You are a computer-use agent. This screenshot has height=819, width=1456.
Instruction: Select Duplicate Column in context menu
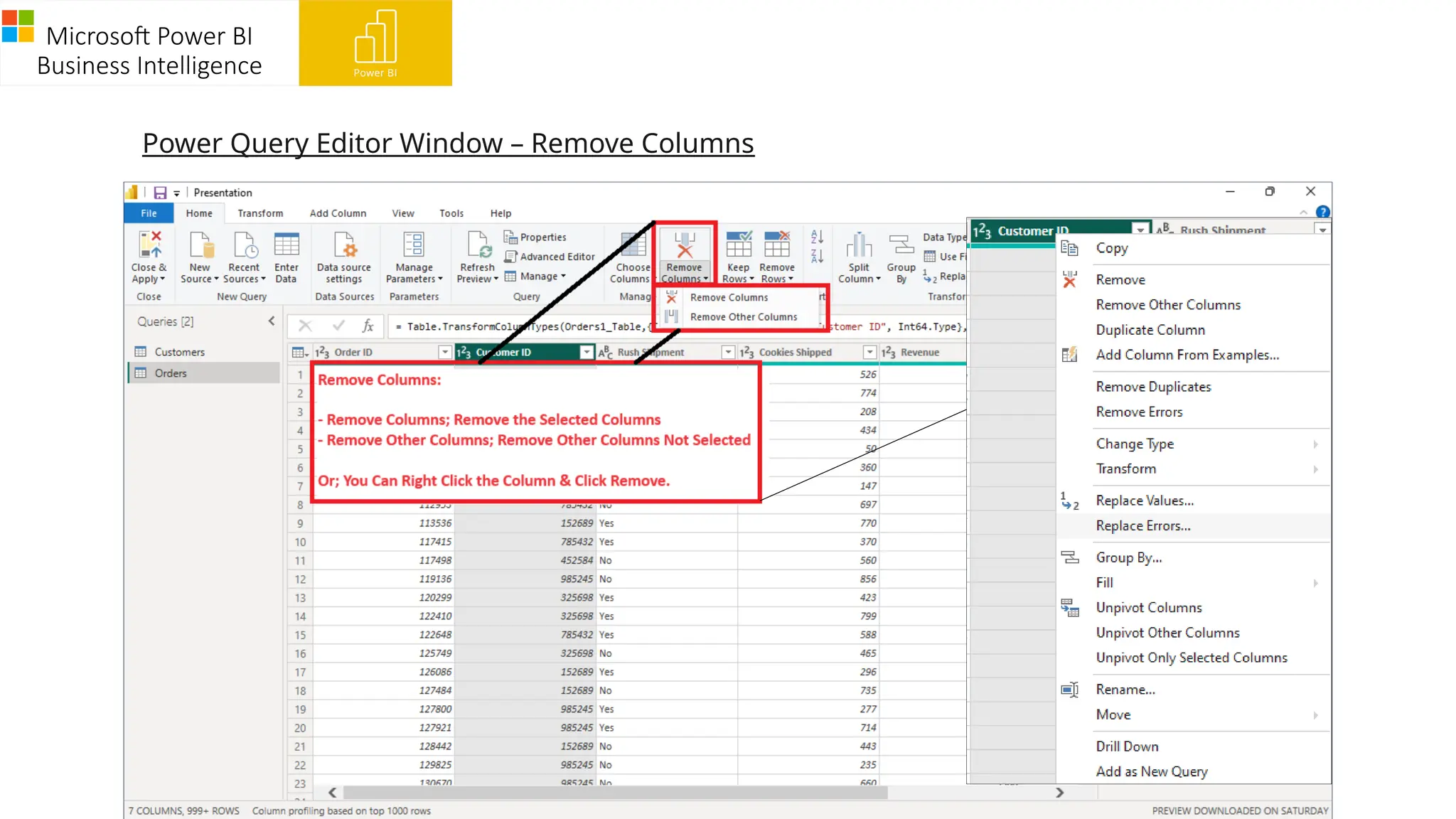[x=1150, y=330]
